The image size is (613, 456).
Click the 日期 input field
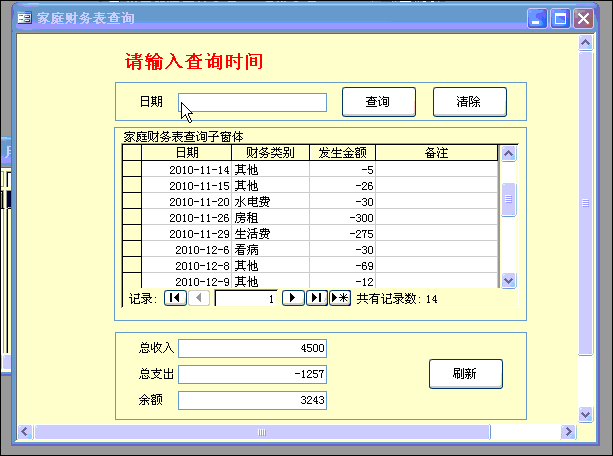point(253,102)
